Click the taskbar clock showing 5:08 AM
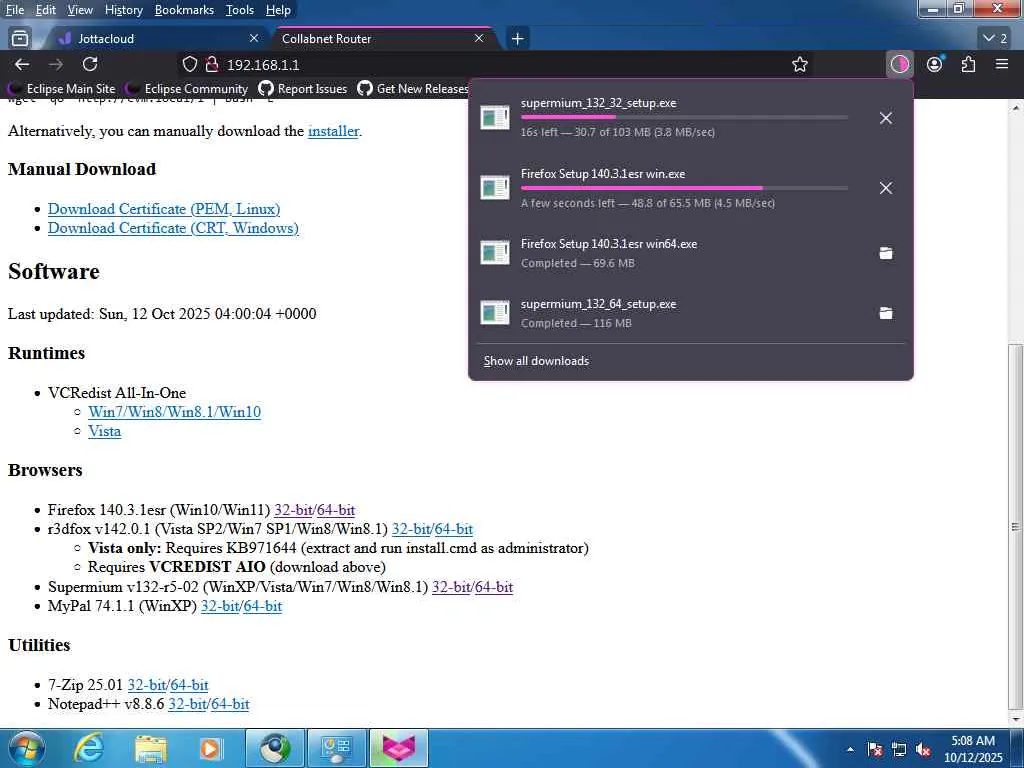 tap(972, 749)
